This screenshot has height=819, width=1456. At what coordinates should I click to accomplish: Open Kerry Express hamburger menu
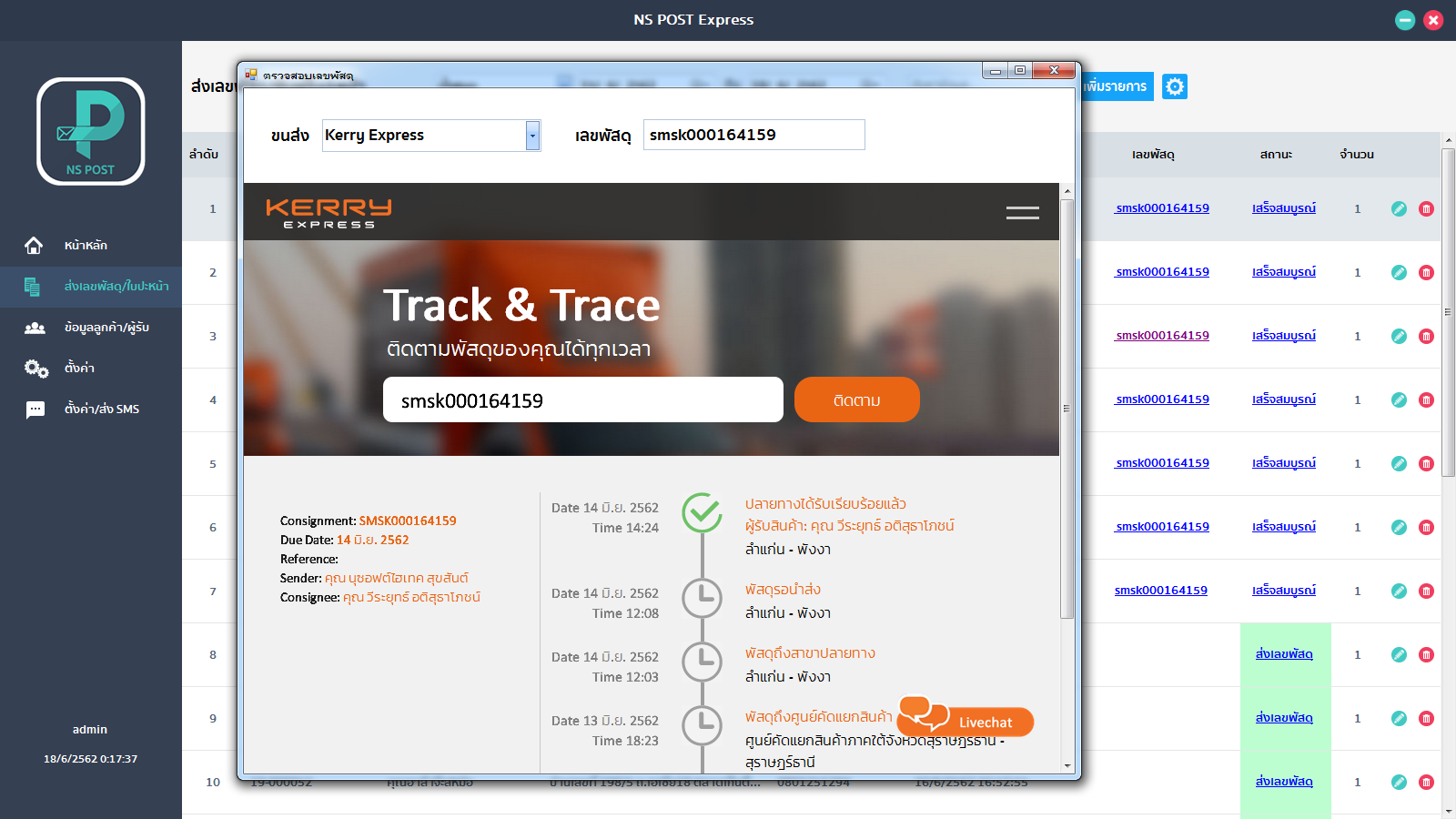pyautogui.click(x=1022, y=213)
